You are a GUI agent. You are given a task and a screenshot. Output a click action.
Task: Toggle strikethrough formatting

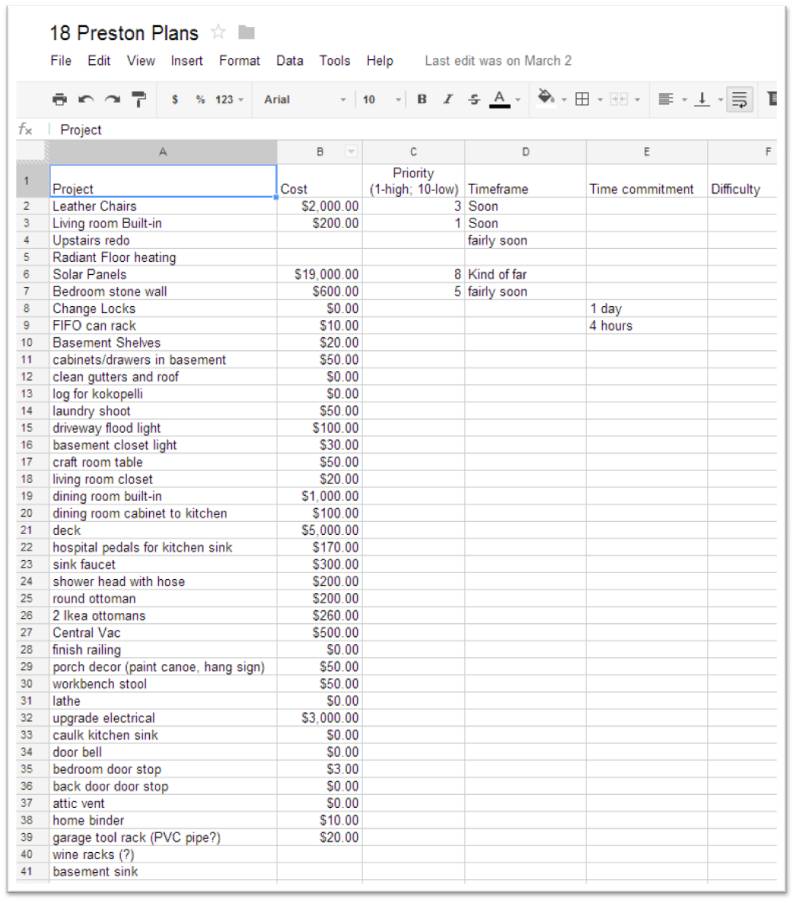tap(474, 100)
